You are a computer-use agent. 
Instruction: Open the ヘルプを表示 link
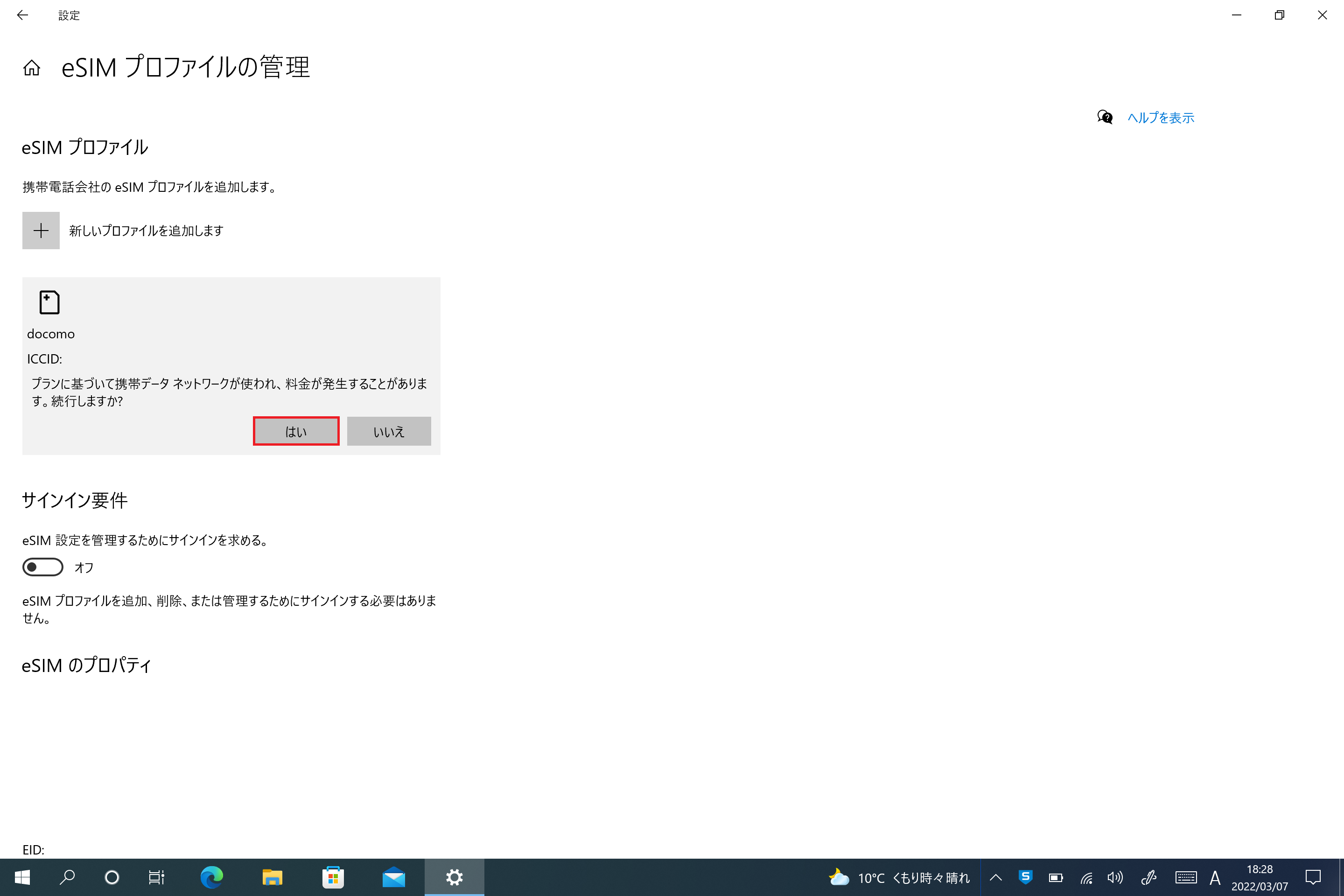tap(1161, 118)
